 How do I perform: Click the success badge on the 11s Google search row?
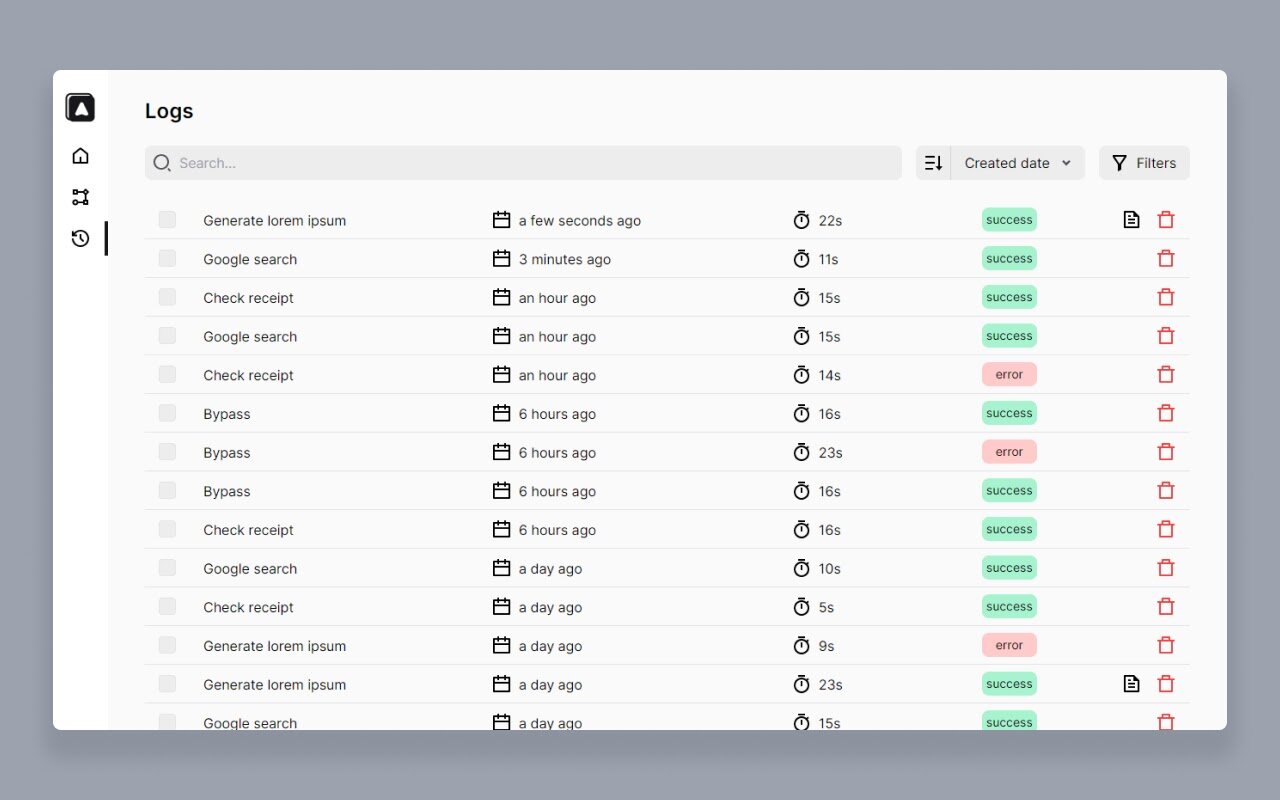(x=1009, y=258)
